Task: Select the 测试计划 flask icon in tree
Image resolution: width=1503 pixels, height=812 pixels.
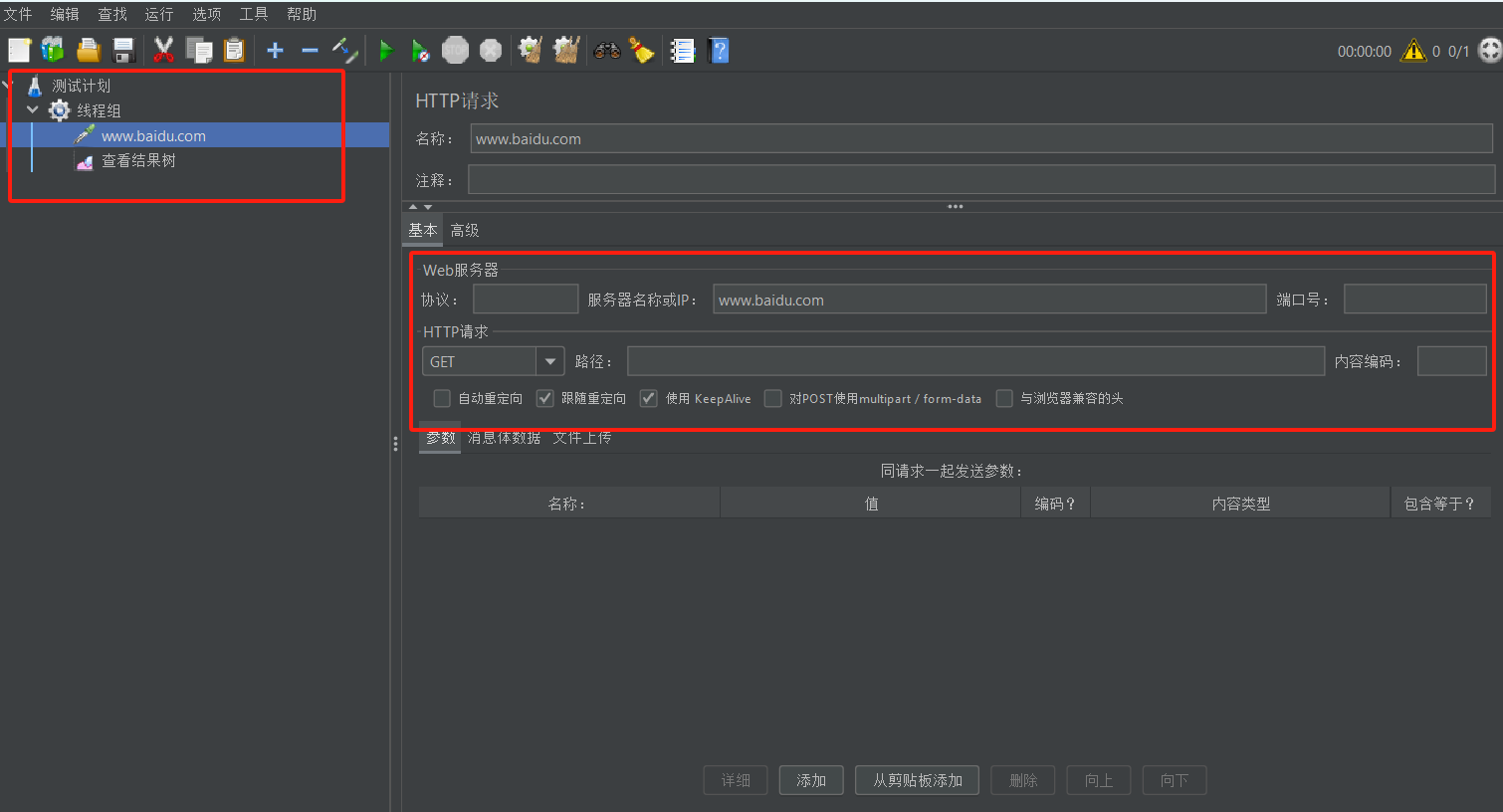Action: pos(35,86)
